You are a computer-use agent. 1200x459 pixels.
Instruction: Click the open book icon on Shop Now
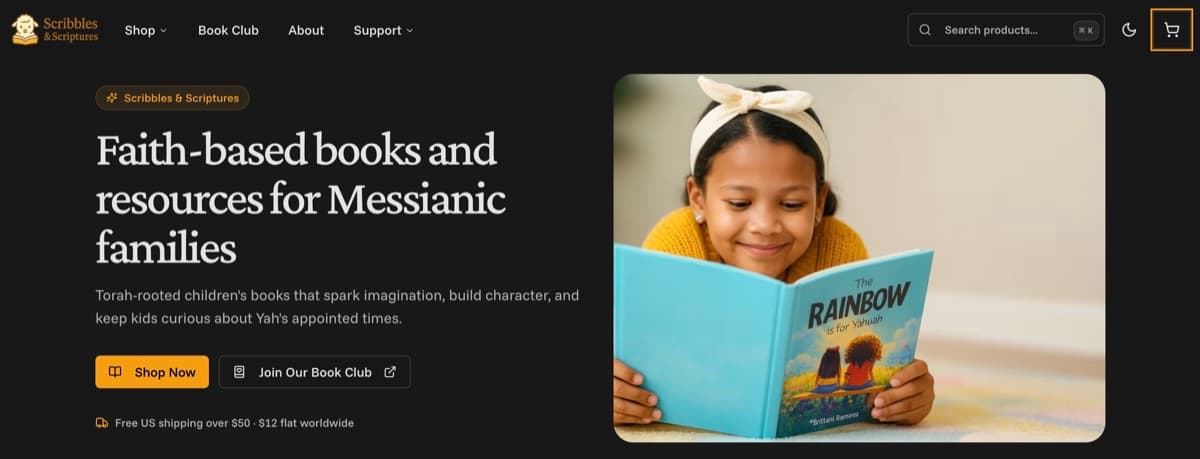[x=115, y=372]
